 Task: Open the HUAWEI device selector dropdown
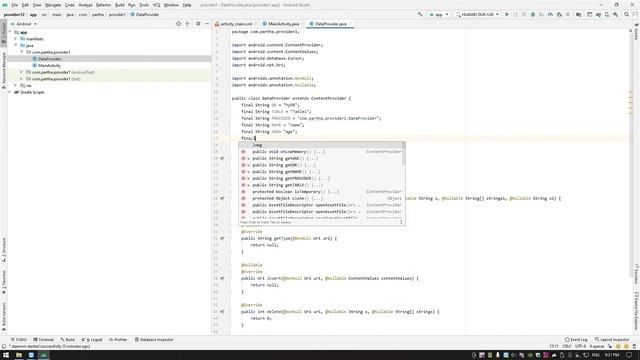[478, 14]
